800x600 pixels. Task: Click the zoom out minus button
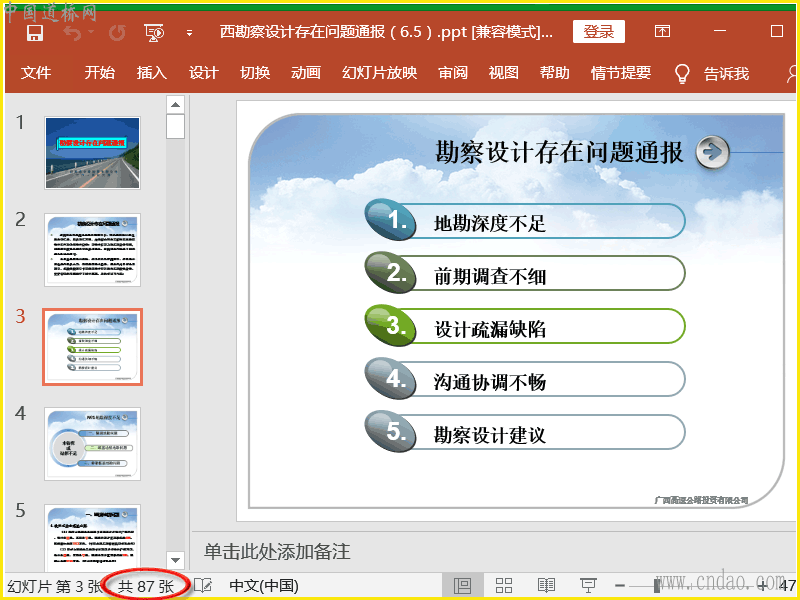(x=620, y=586)
